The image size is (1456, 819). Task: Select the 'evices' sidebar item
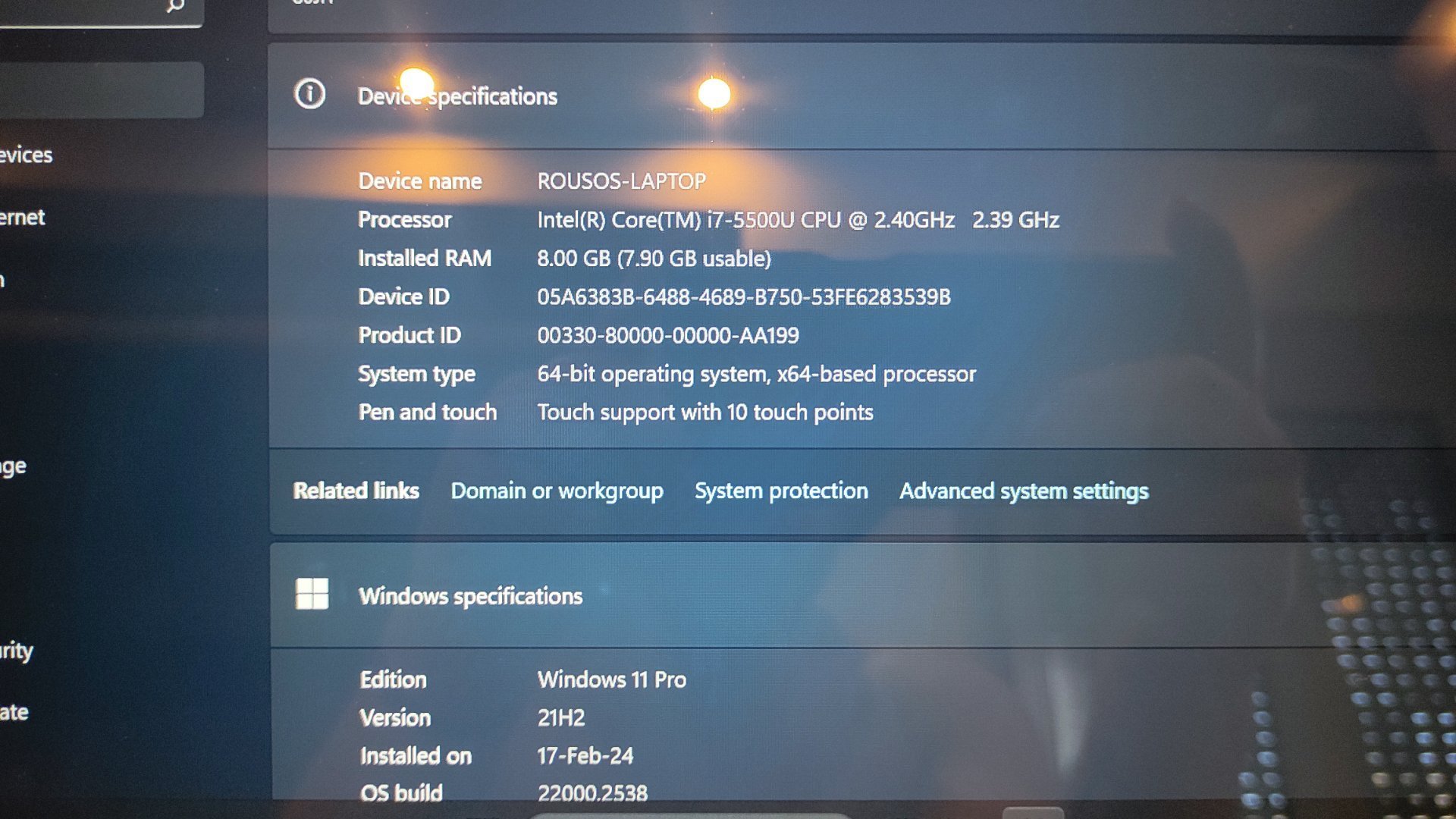coord(27,155)
